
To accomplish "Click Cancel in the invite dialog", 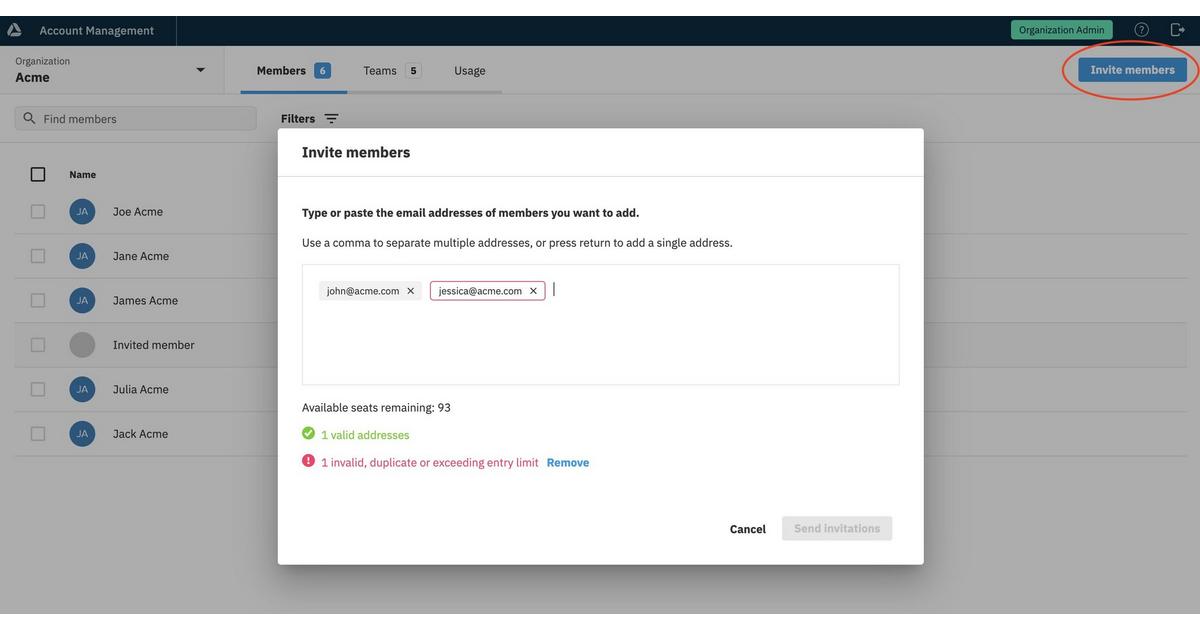I will (x=748, y=529).
